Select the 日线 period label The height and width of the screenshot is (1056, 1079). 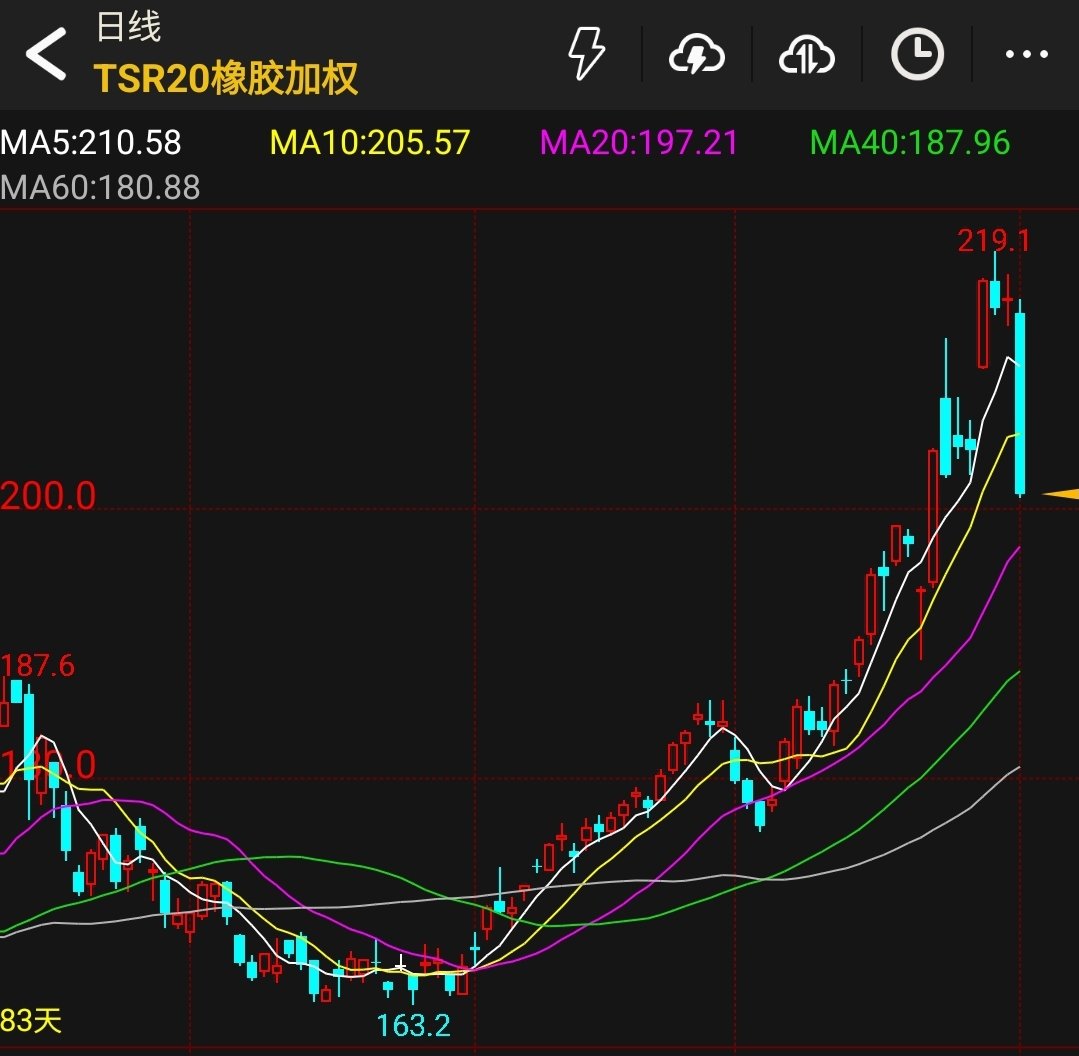pyautogui.click(x=129, y=27)
